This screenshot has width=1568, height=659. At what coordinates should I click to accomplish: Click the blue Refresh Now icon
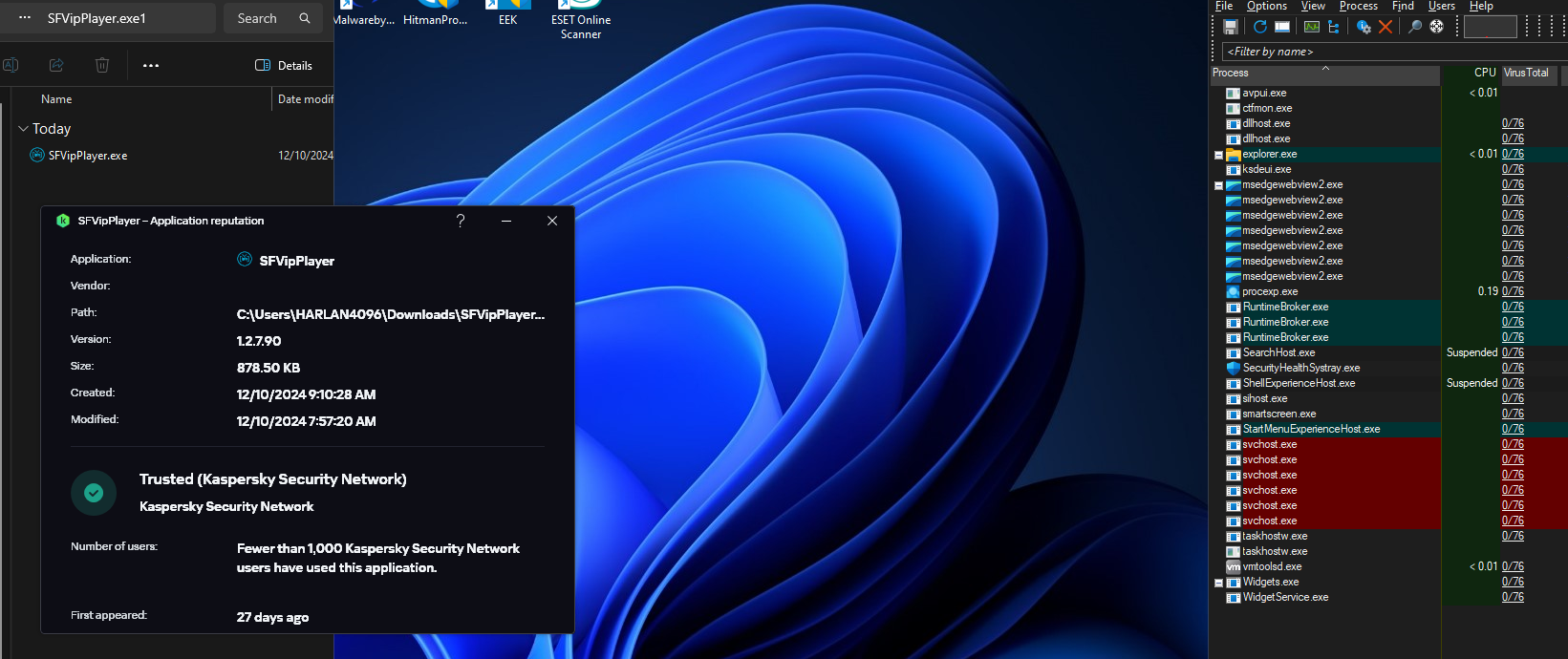coord(1260,27)
